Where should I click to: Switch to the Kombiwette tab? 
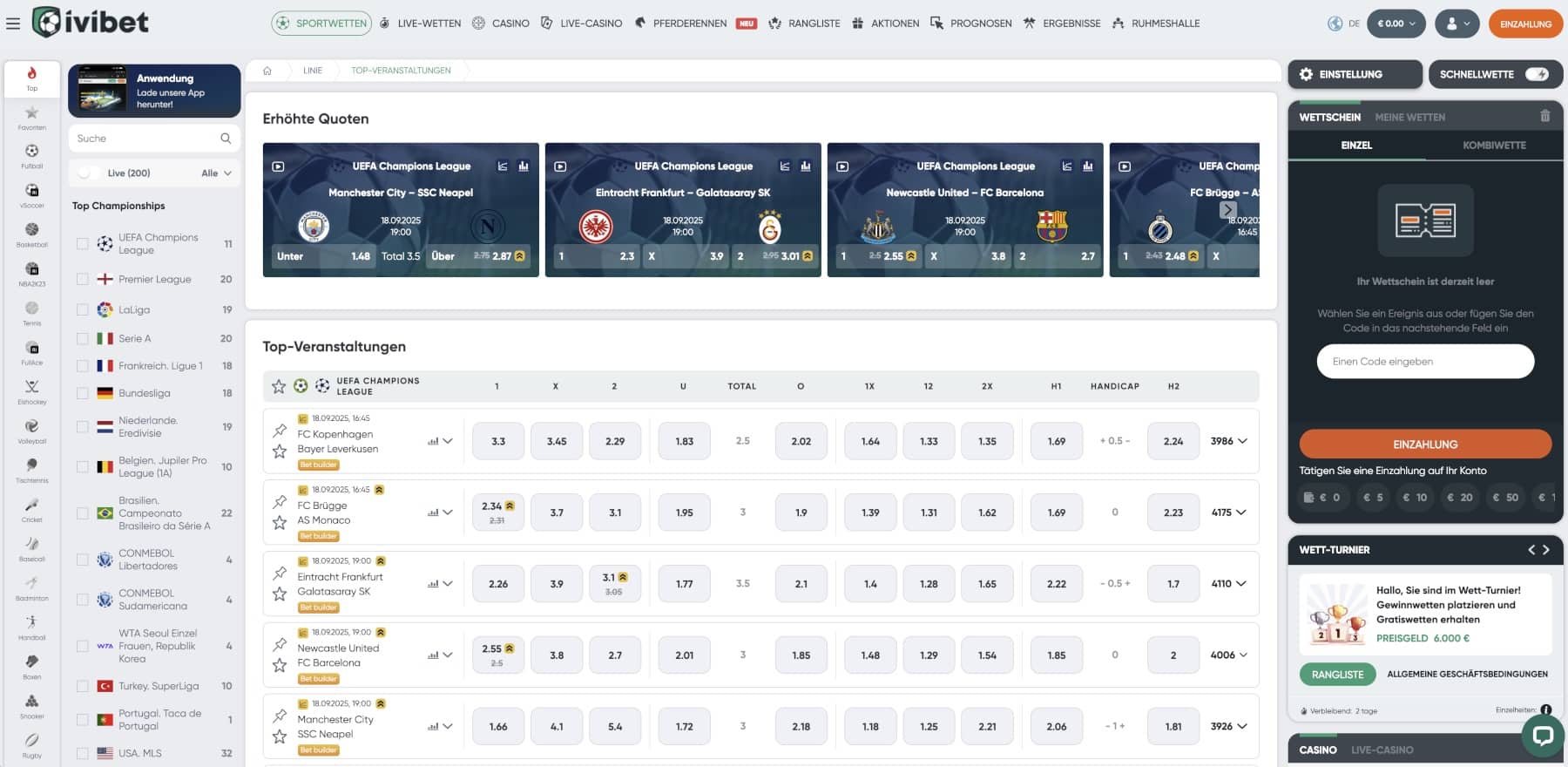[x=1494, y=146]
